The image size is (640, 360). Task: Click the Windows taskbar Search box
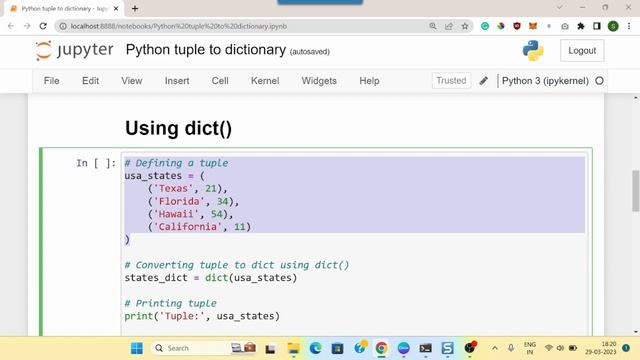pyautogui.click(x=203, y=348)
